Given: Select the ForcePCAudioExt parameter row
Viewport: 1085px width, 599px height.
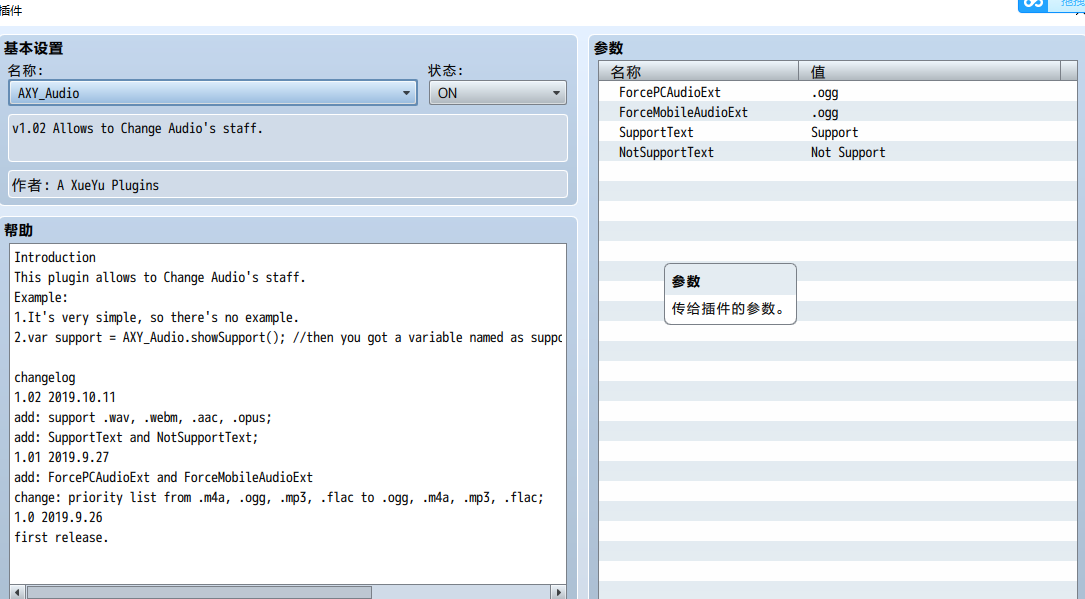Looking at the screenshot, I should pyautogui.click(x=837, y=92).
